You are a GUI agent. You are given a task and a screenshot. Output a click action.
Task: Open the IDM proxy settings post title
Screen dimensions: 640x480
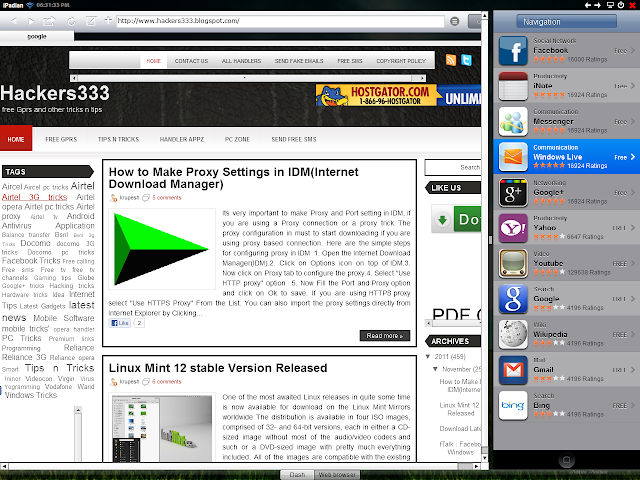pos(233,178)
